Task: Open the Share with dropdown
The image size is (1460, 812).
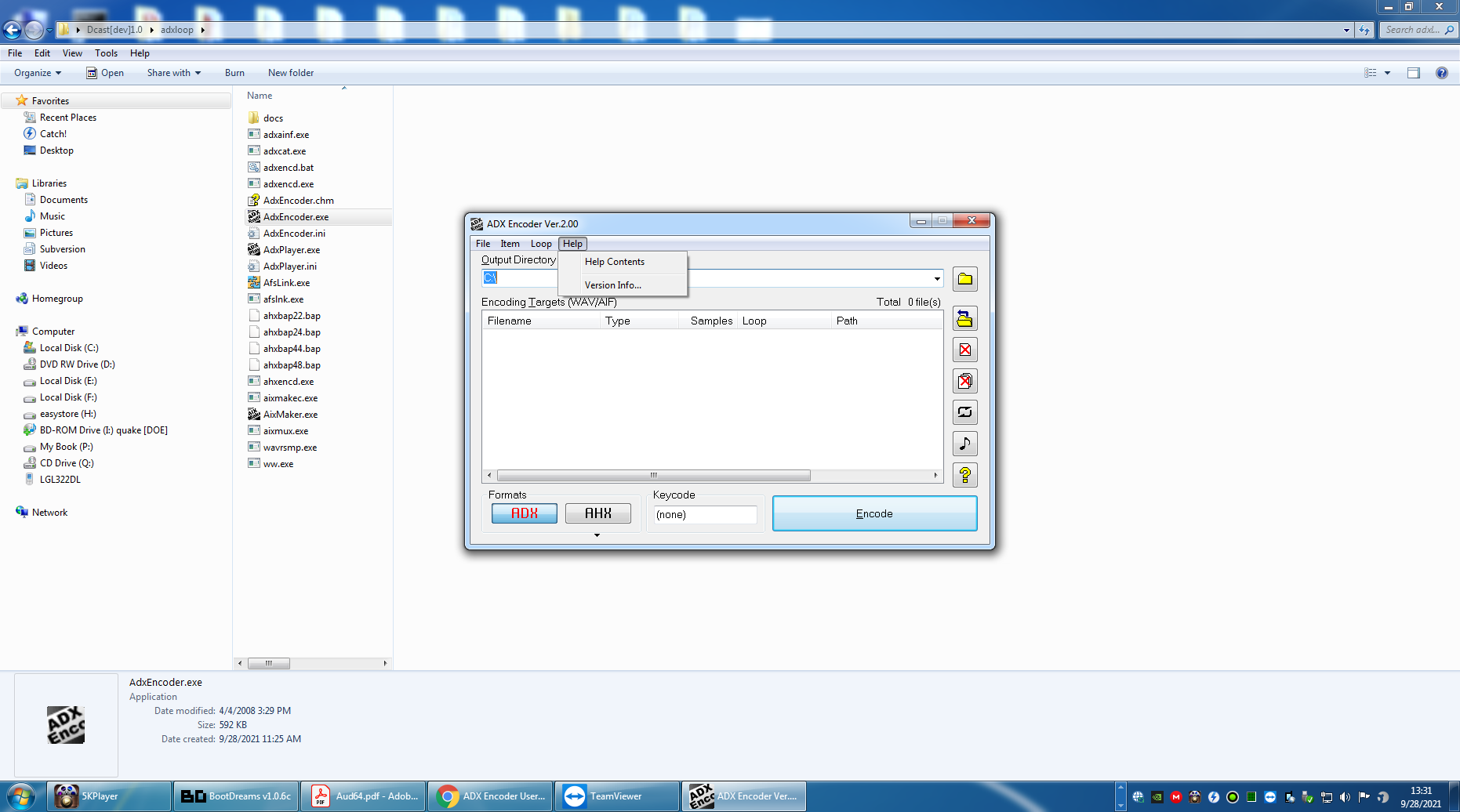Action: (x=174, y=73)
